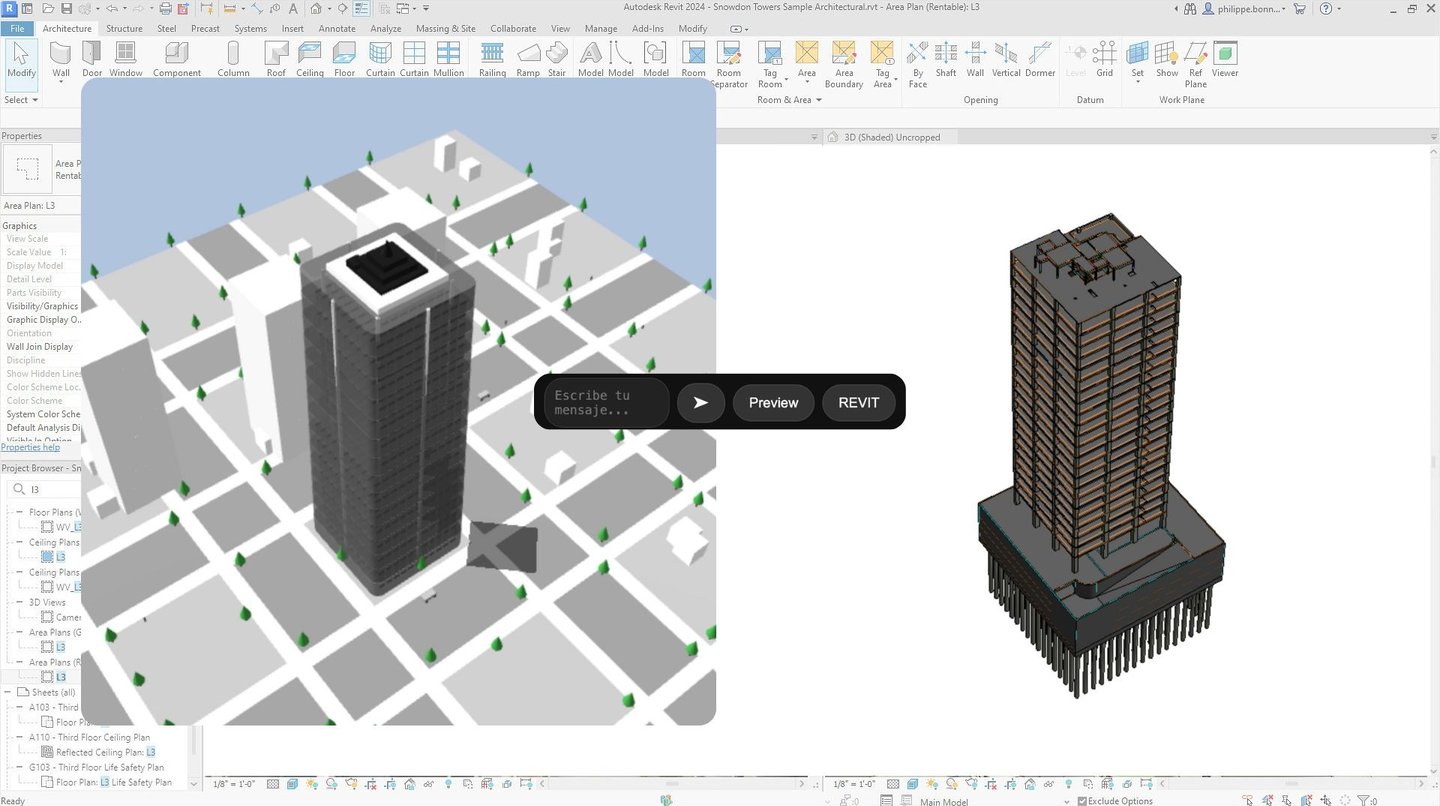
Task: Open the Massing & Site tab
Action: (446, 28)
